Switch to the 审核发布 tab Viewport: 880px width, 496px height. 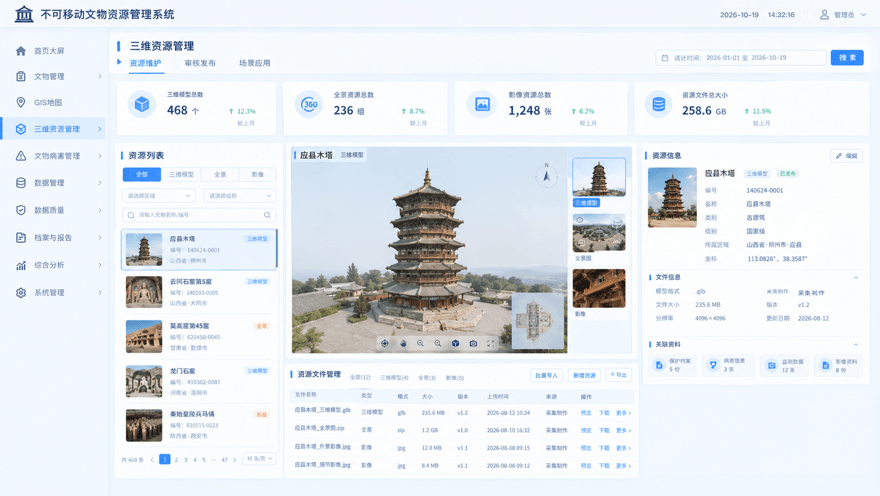200,63
